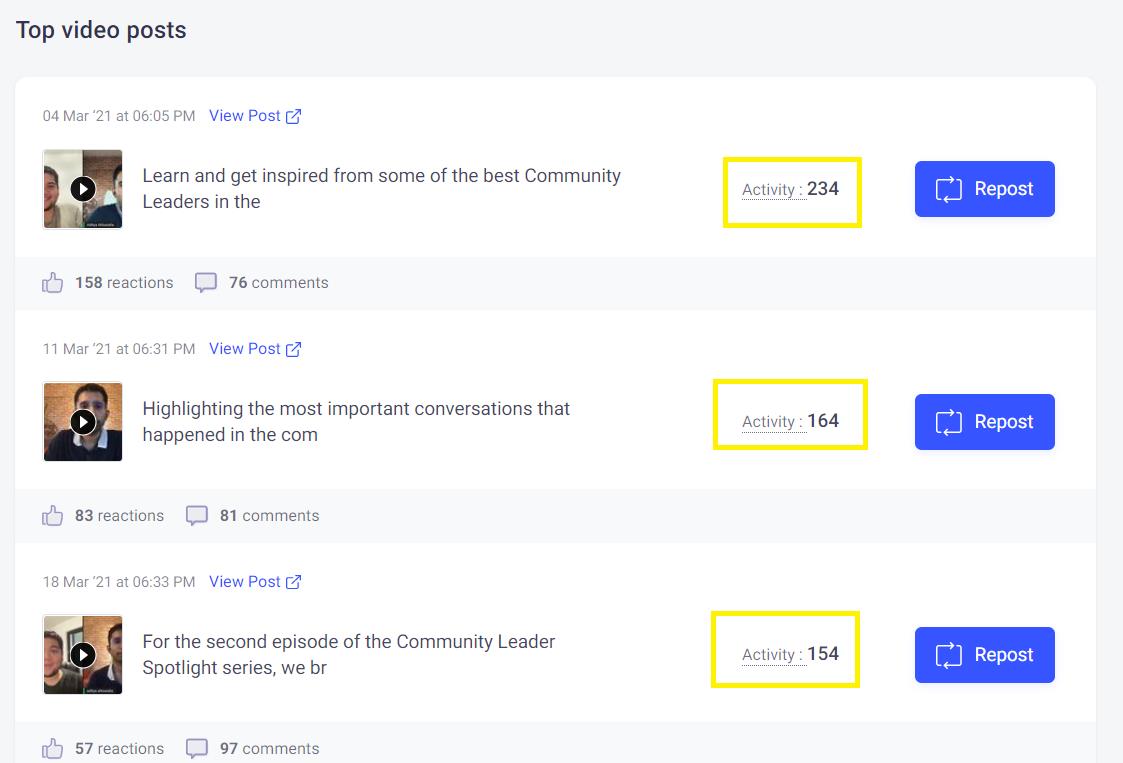Repost the Community Leaders video
1123x763 pixels.
[x=984, y=188]
